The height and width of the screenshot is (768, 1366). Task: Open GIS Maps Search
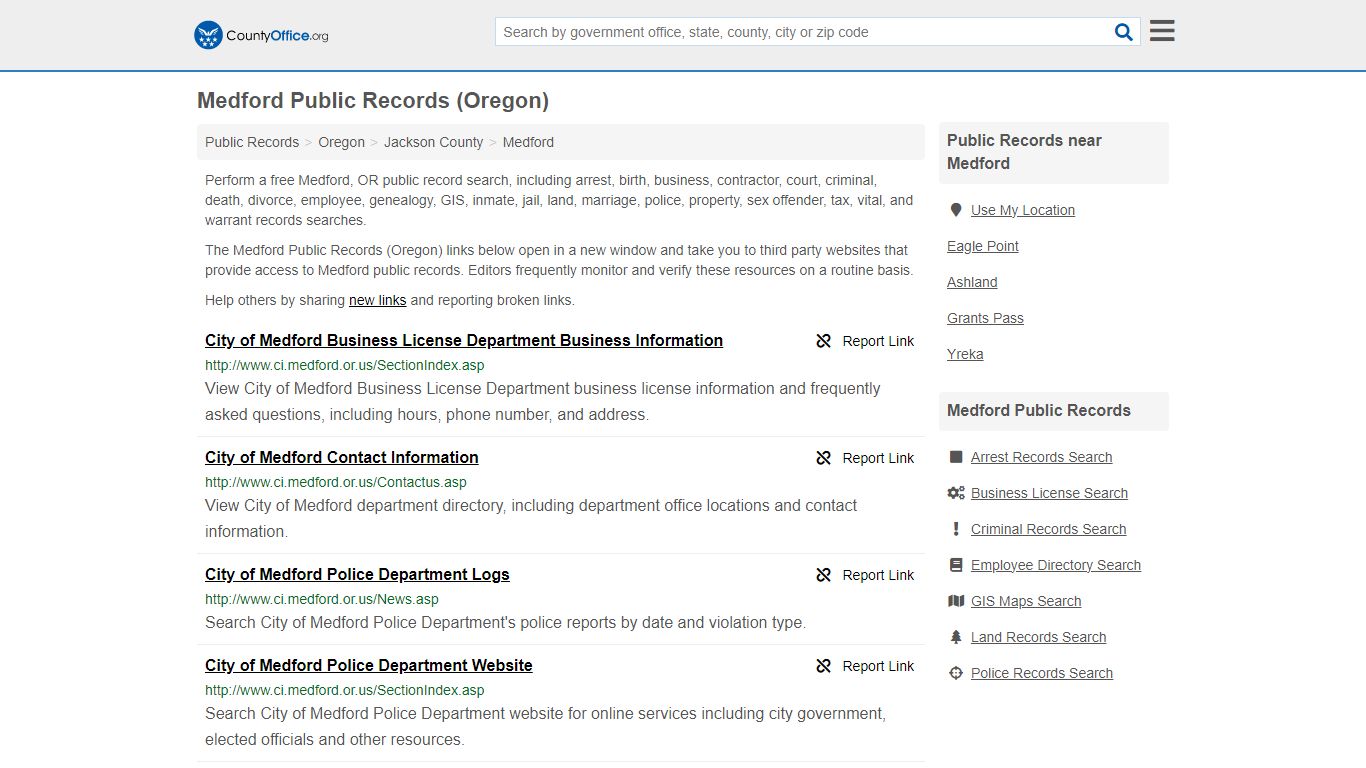[x=1026, y=601]
